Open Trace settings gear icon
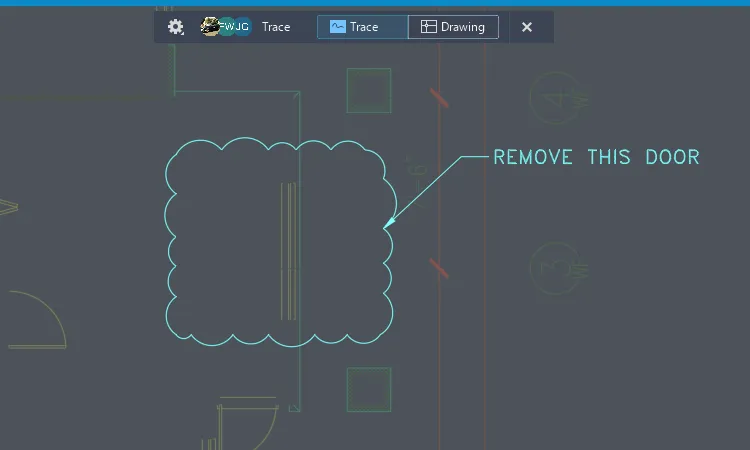Image resolution: width=750 pixels, height=450 pixels. (175, 27)
